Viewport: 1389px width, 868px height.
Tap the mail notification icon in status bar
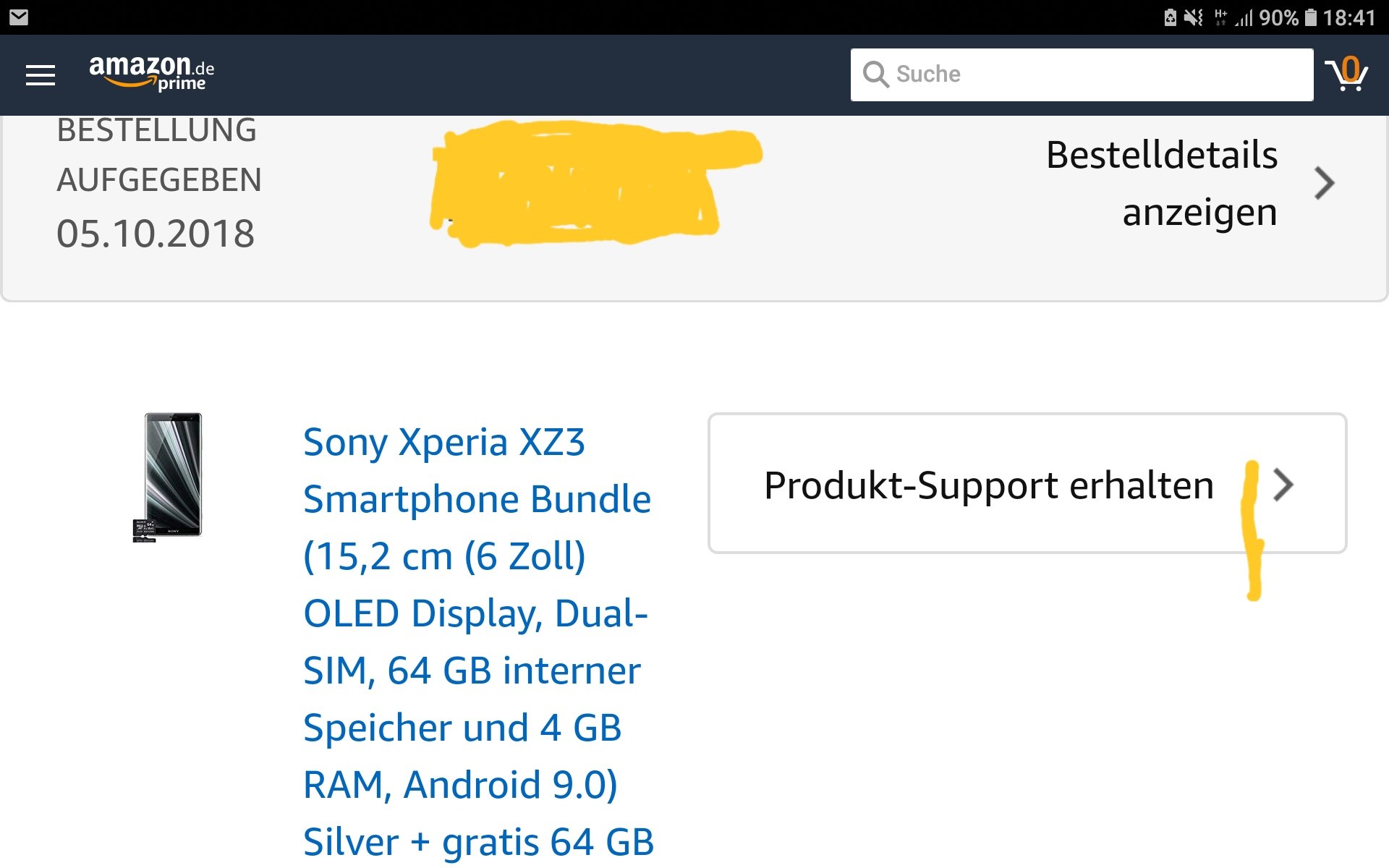pyautogui.click(x=19, y=17)
